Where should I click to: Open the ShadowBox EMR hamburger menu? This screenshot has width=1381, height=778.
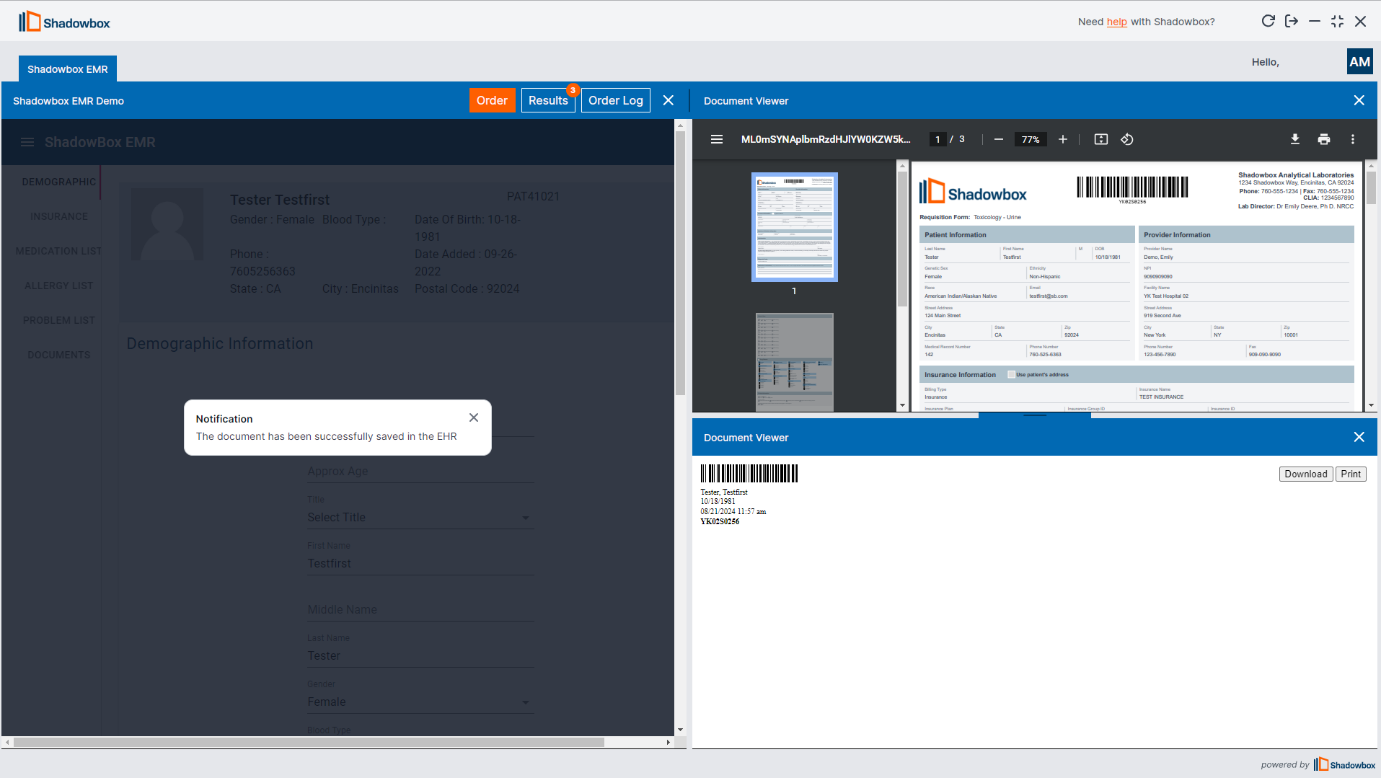(27, 142)
